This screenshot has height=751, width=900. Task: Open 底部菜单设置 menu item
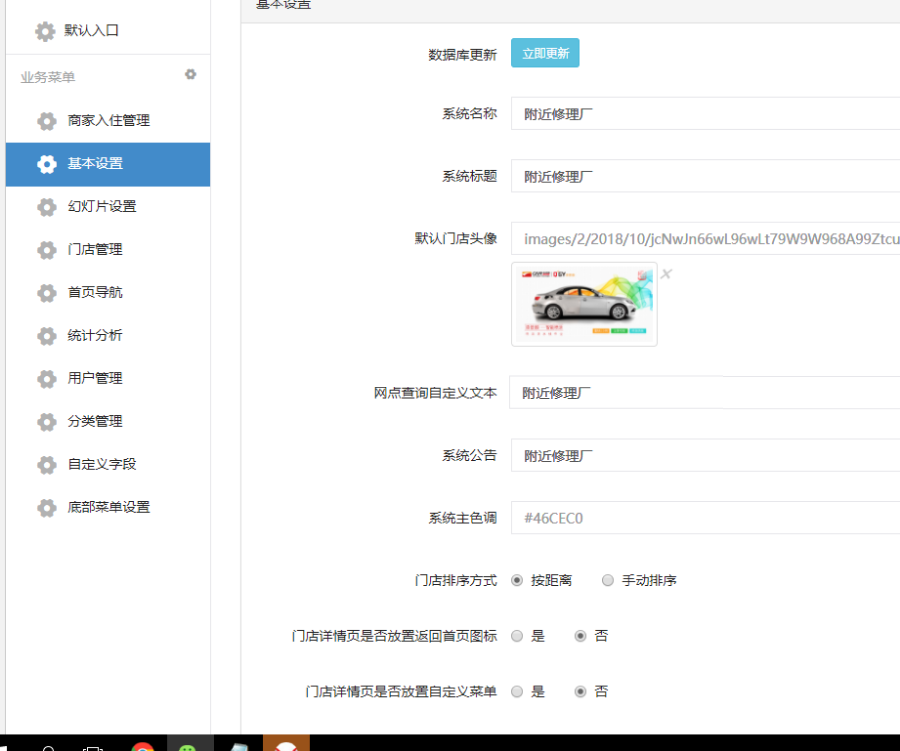point(108,508)
